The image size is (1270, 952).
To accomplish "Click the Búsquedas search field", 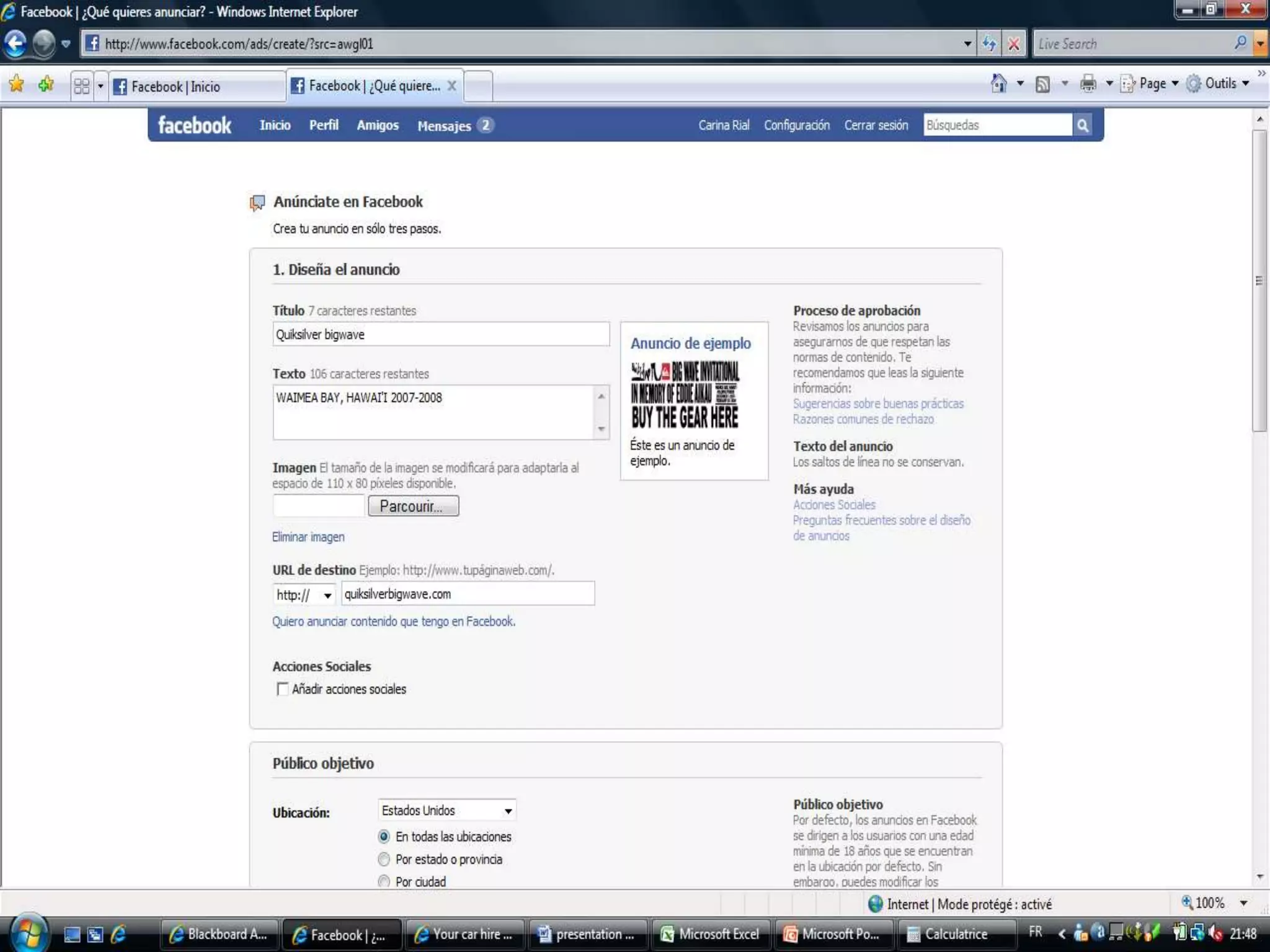I will (997, 125).
